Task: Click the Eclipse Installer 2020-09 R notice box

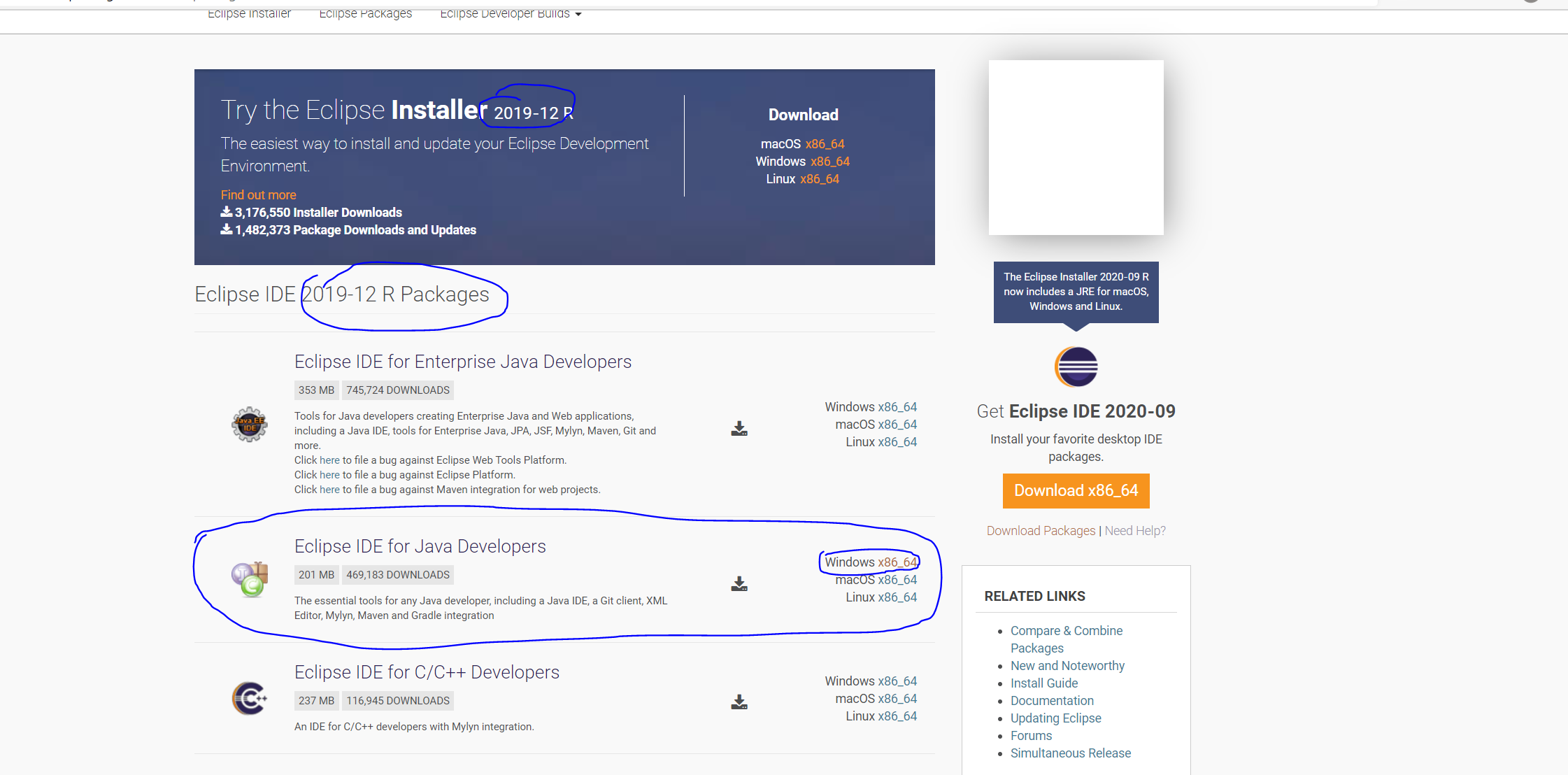Action: [x=1076, y=292]
